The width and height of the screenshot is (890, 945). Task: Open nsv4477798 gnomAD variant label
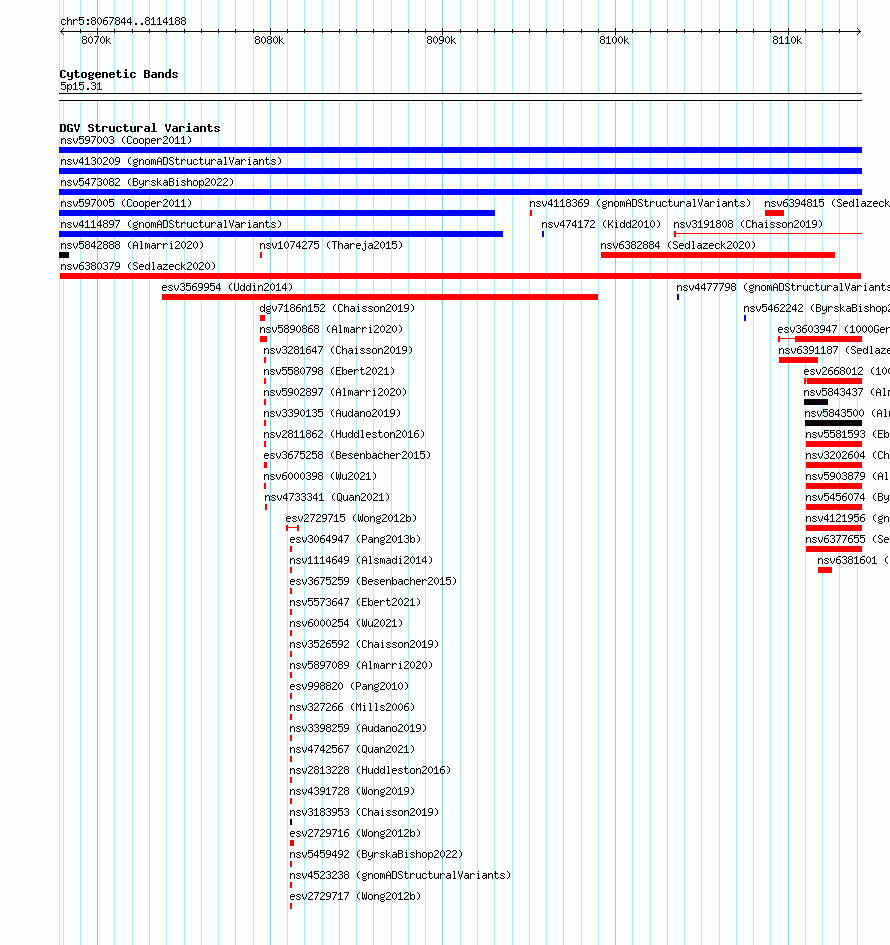pos(783,287)
